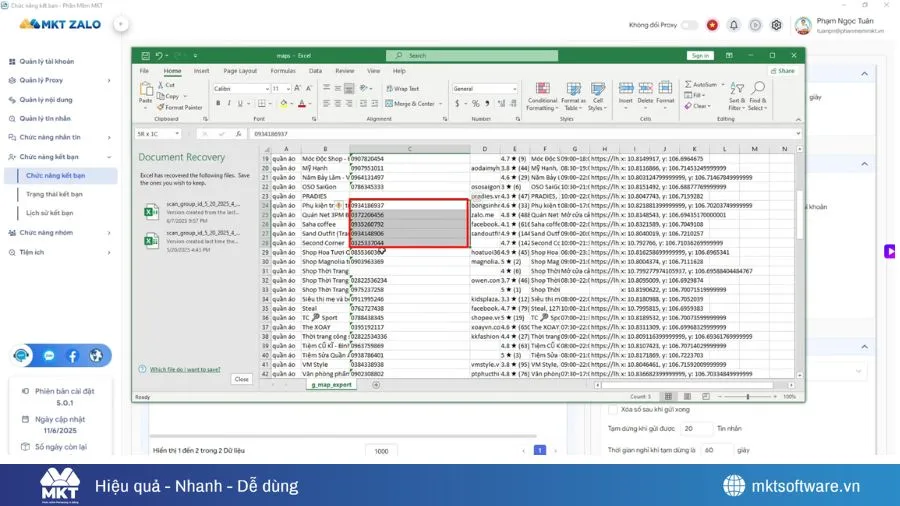
Task: Click the Bold formatting button
Action: (217, 103)
